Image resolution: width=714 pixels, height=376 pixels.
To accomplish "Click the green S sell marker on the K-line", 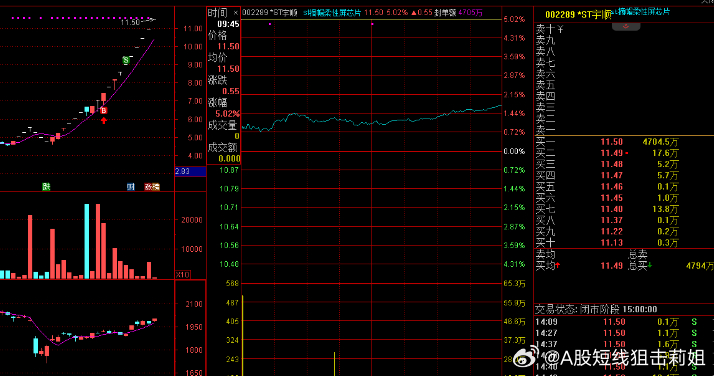I will tap(126, 60).
